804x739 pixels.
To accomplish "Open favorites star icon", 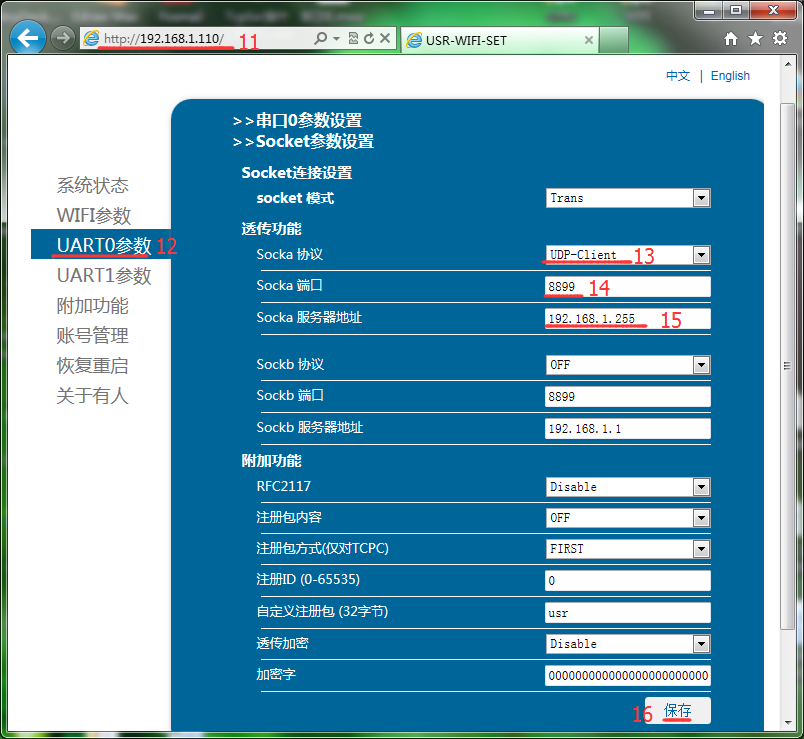I will point(755,38).
